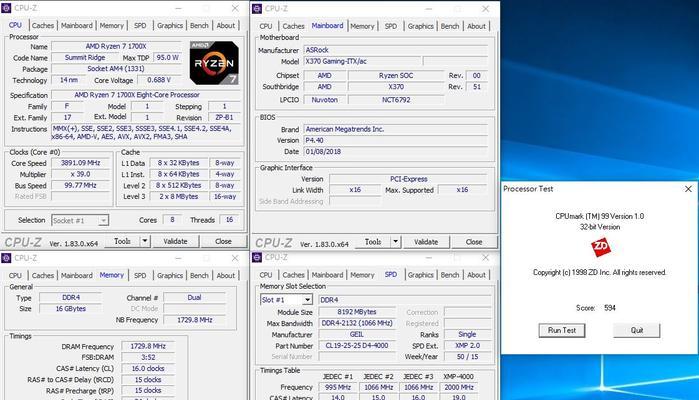Click BIOS version P4.40 value
Screen dimensions: 699x400
point(396,140)
